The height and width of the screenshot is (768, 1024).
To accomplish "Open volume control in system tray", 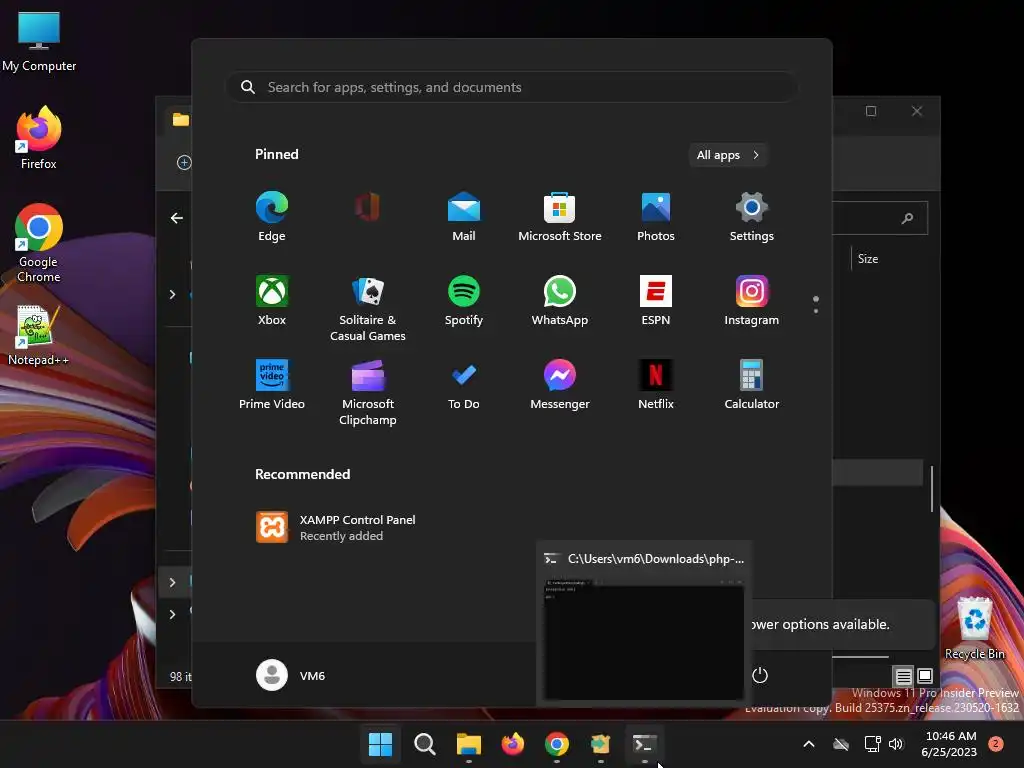I will click(x=896, y=744).
